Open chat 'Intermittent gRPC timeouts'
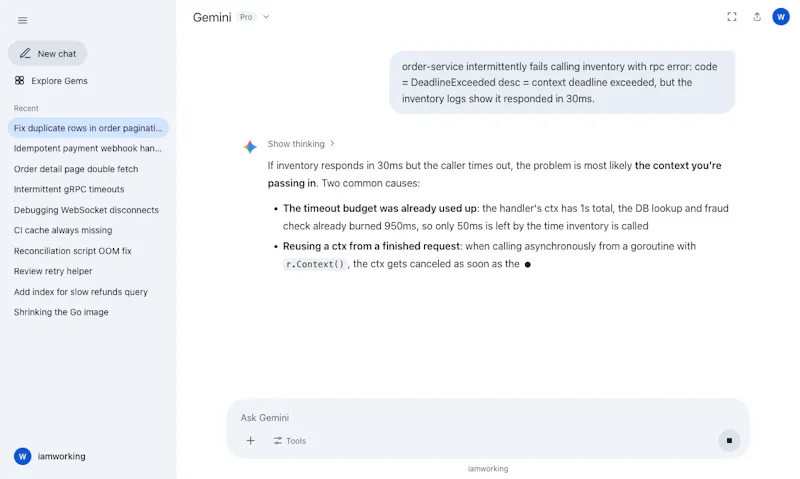This screenshot has width=800, height=479. coord(88,189)
